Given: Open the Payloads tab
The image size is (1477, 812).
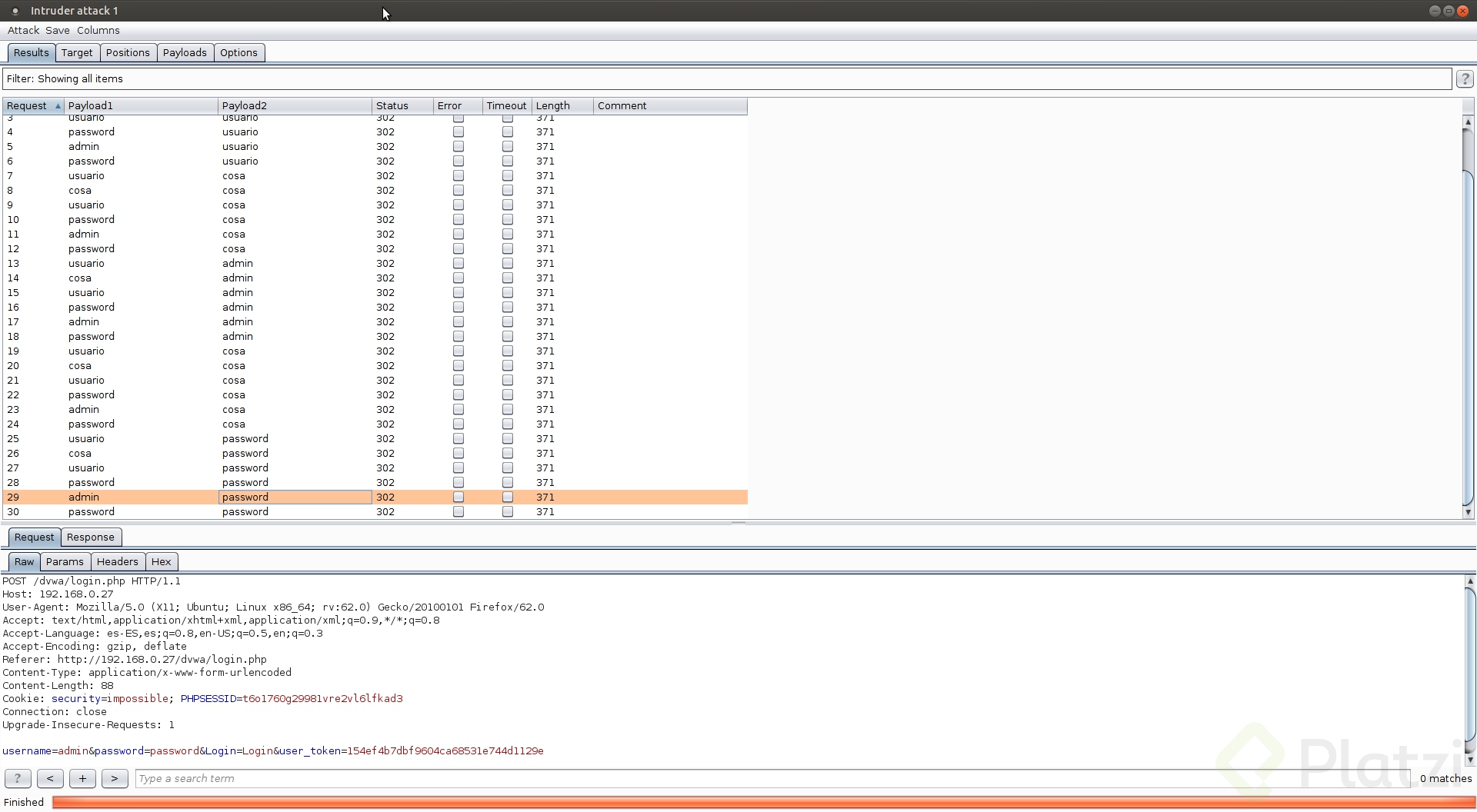Looking at the screenshot, I should 185,53.
